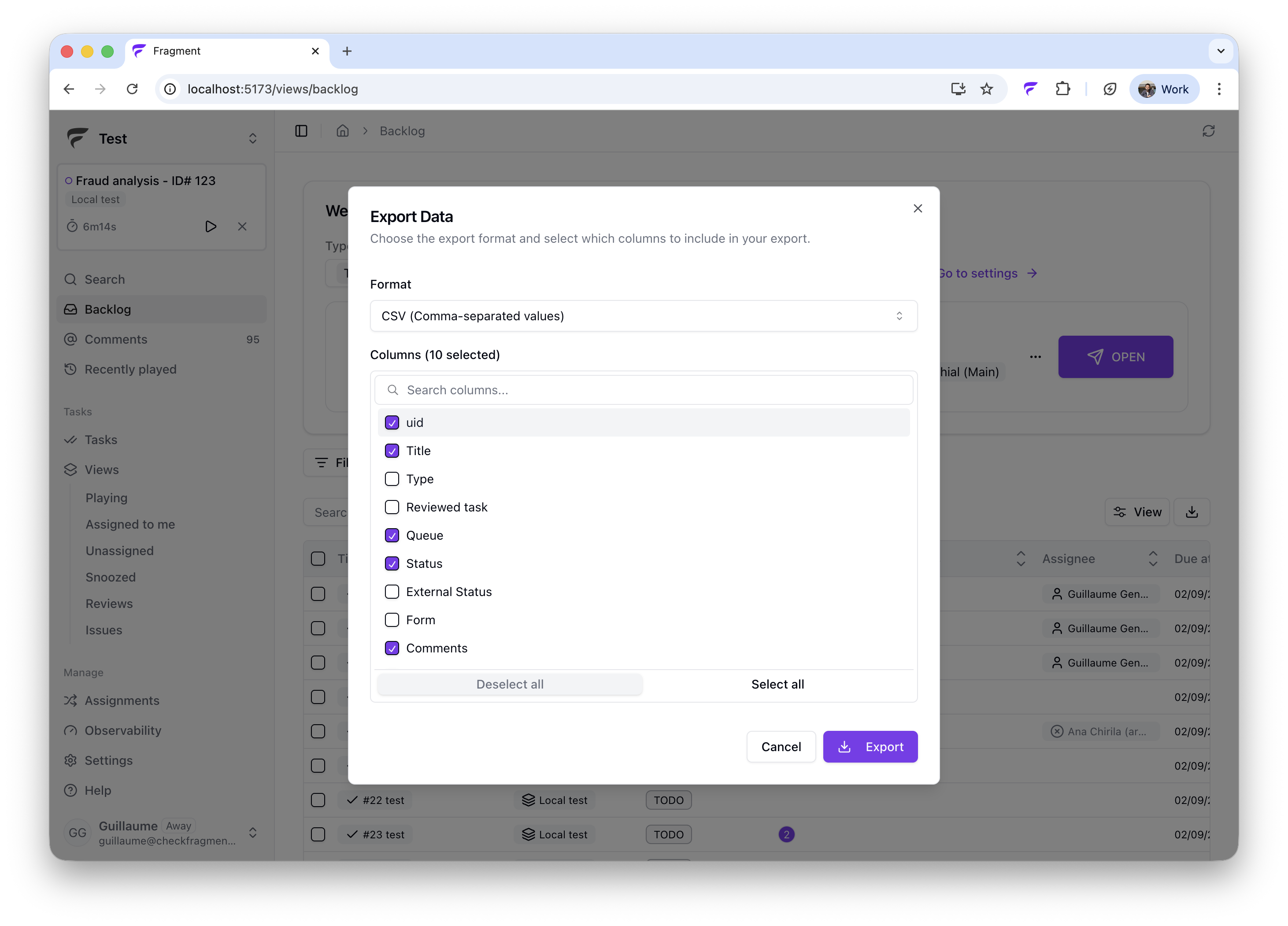Viewport: 1288px width, 926px height.
Task: Check the External Status column
Action: [x=392, y=592]
